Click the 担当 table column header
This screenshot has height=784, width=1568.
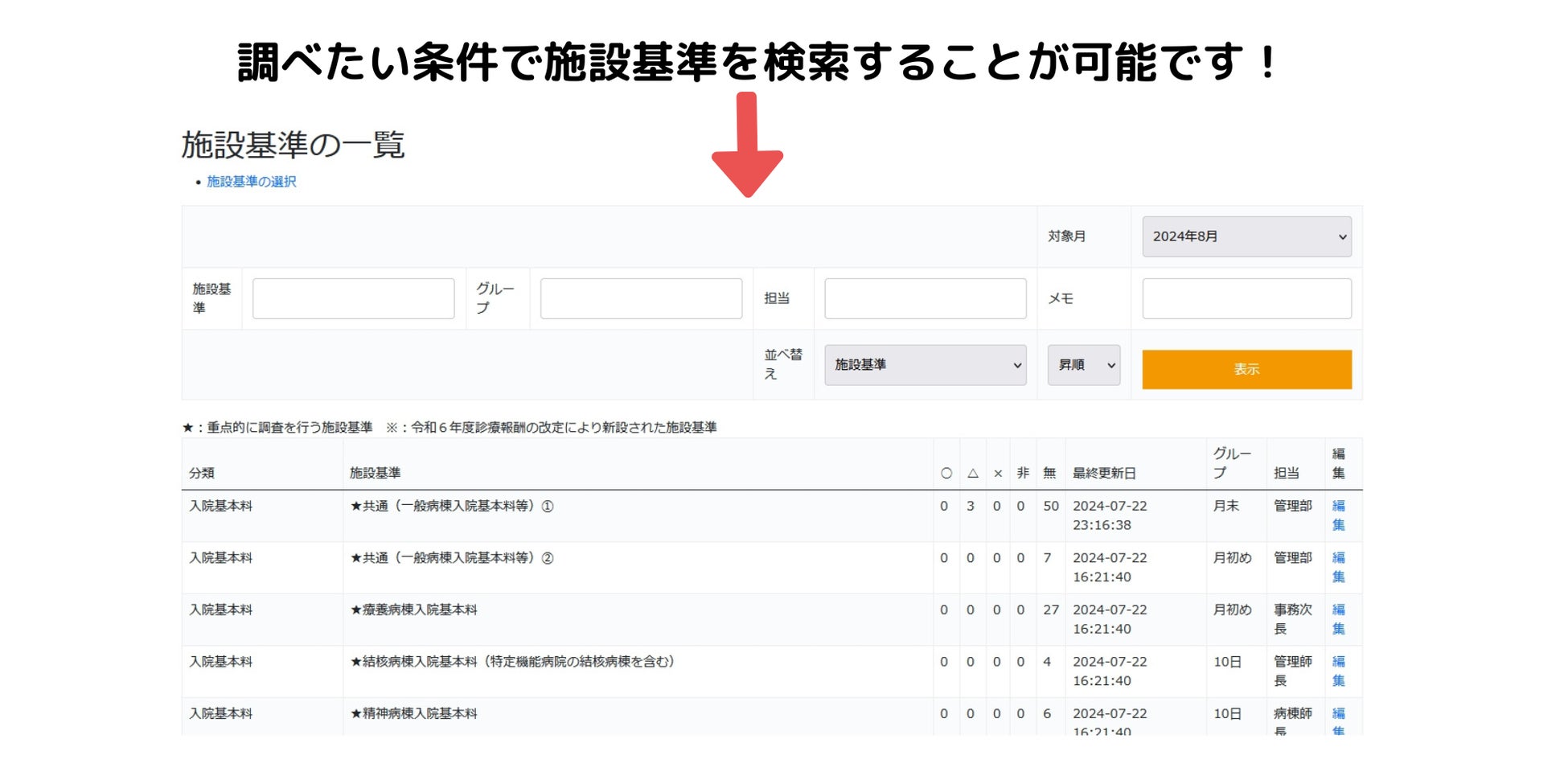1287,473
